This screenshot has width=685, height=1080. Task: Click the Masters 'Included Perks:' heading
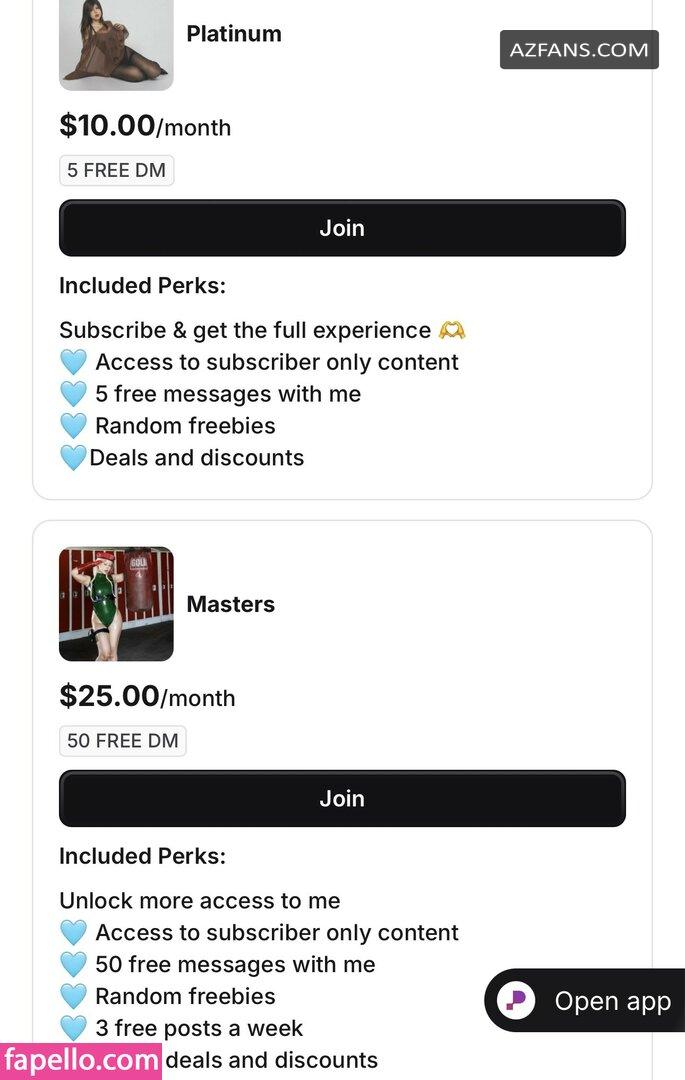click(142, 856)
